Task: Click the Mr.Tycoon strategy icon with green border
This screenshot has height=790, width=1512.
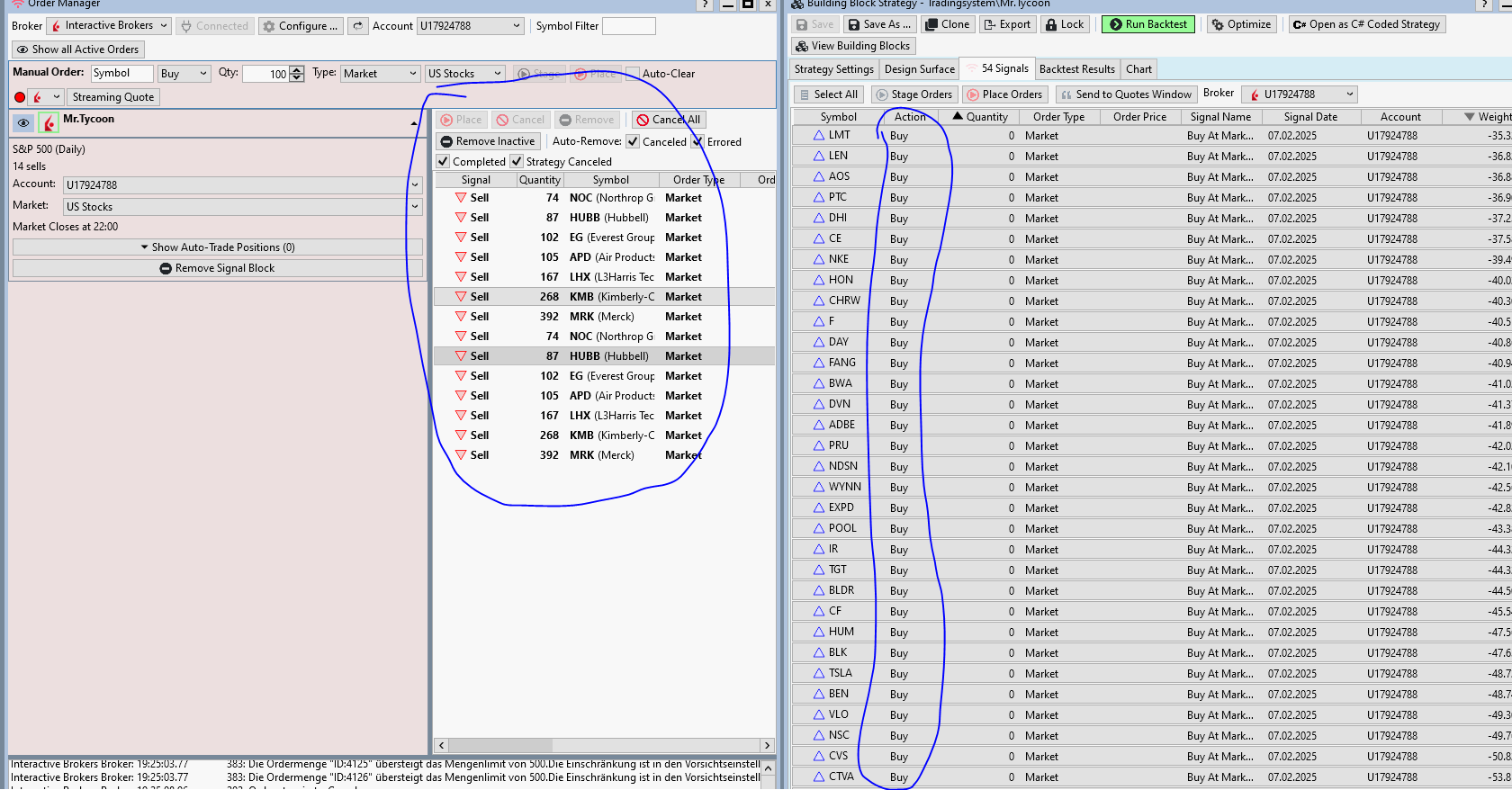Action: click(x=49, y=122)
